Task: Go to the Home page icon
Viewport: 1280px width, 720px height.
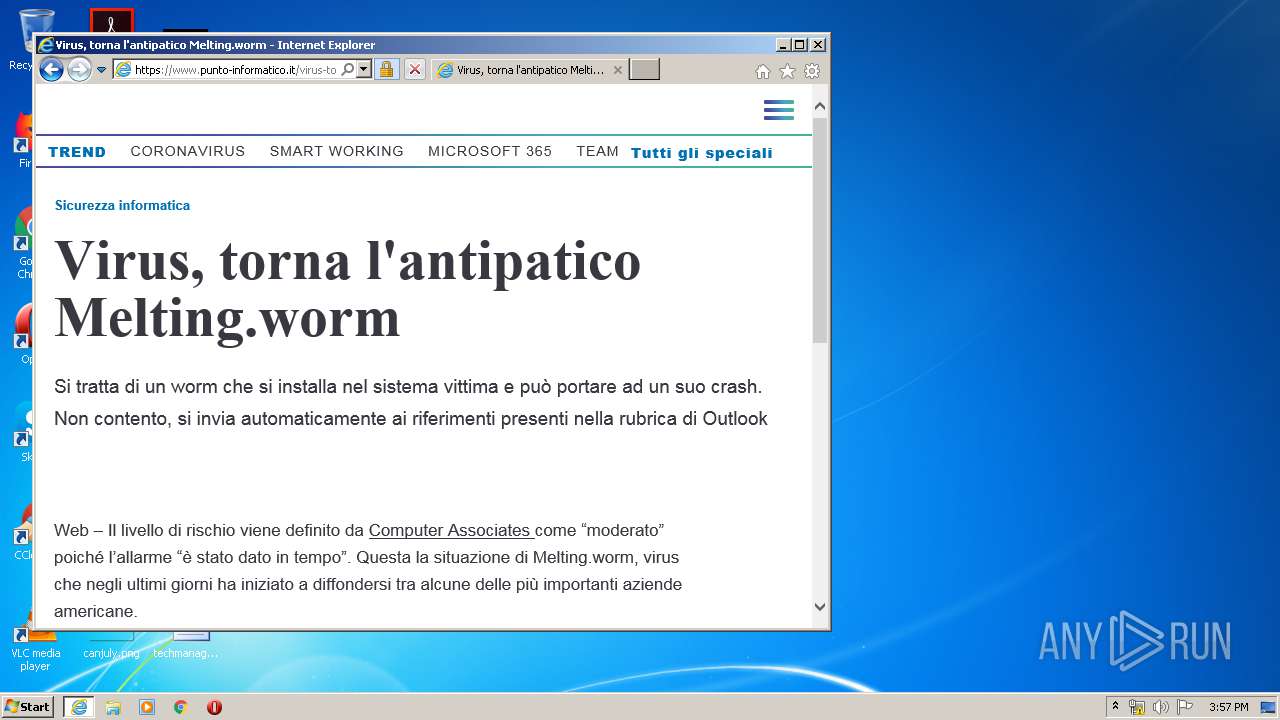Action: (x=763, y=71)
